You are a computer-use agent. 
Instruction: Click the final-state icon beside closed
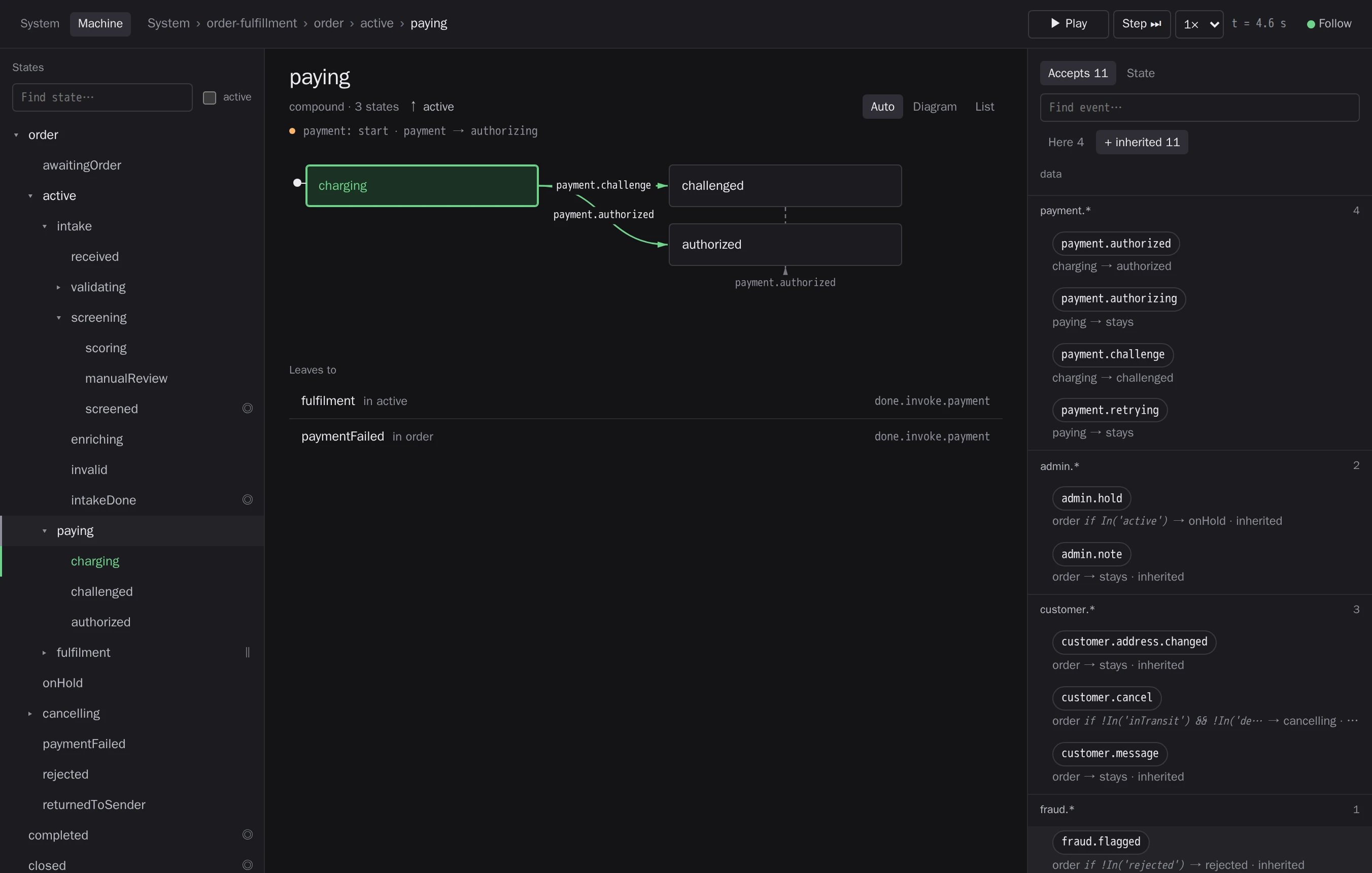(247, 865)
